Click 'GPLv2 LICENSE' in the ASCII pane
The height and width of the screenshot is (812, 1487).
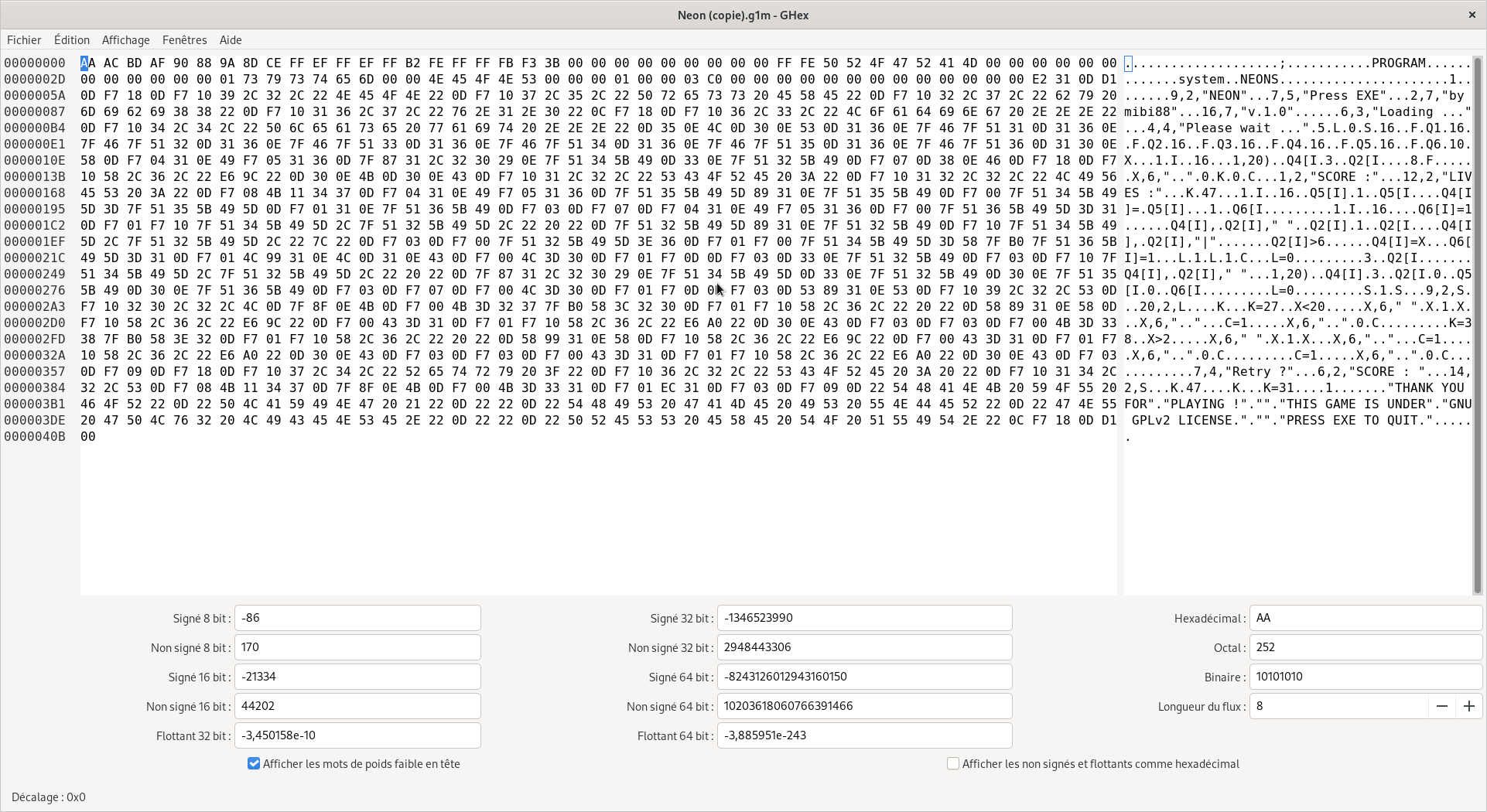click(x=1182, y=421)
